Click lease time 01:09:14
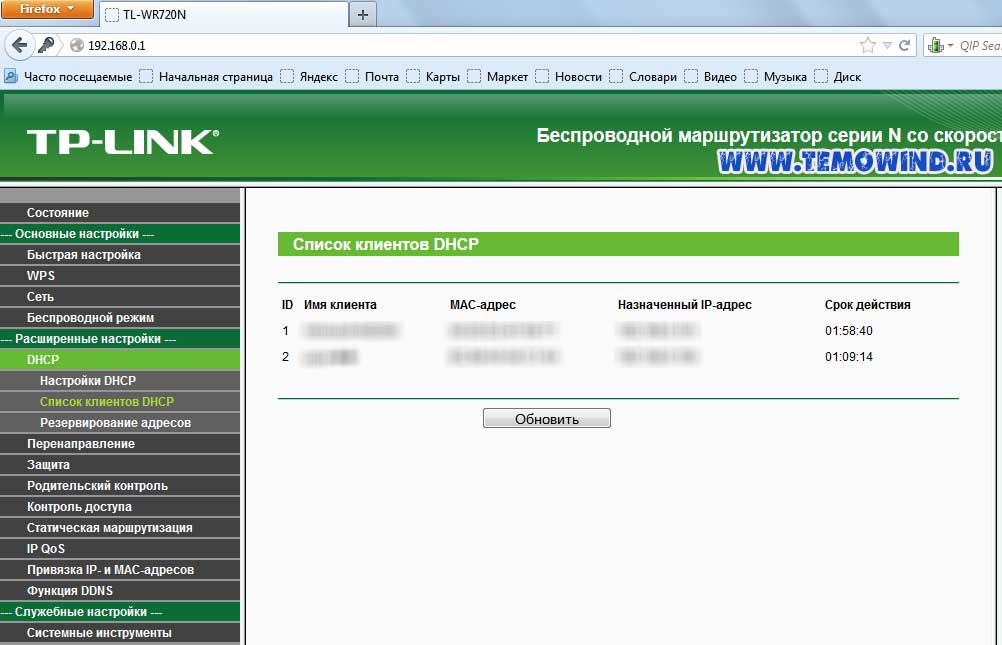Screen dimensions: 1002x645 click(849, 357)
